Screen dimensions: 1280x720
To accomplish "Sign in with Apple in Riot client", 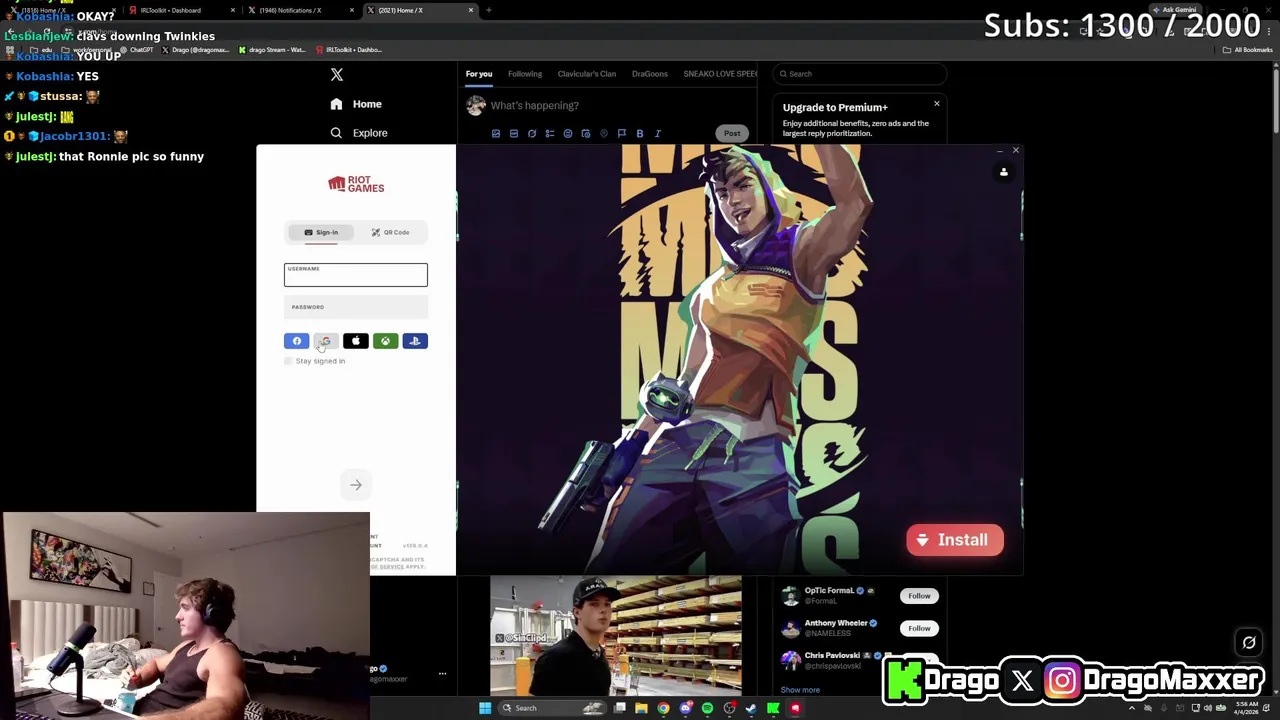I will pyautogui.click(x=355, y=341).
